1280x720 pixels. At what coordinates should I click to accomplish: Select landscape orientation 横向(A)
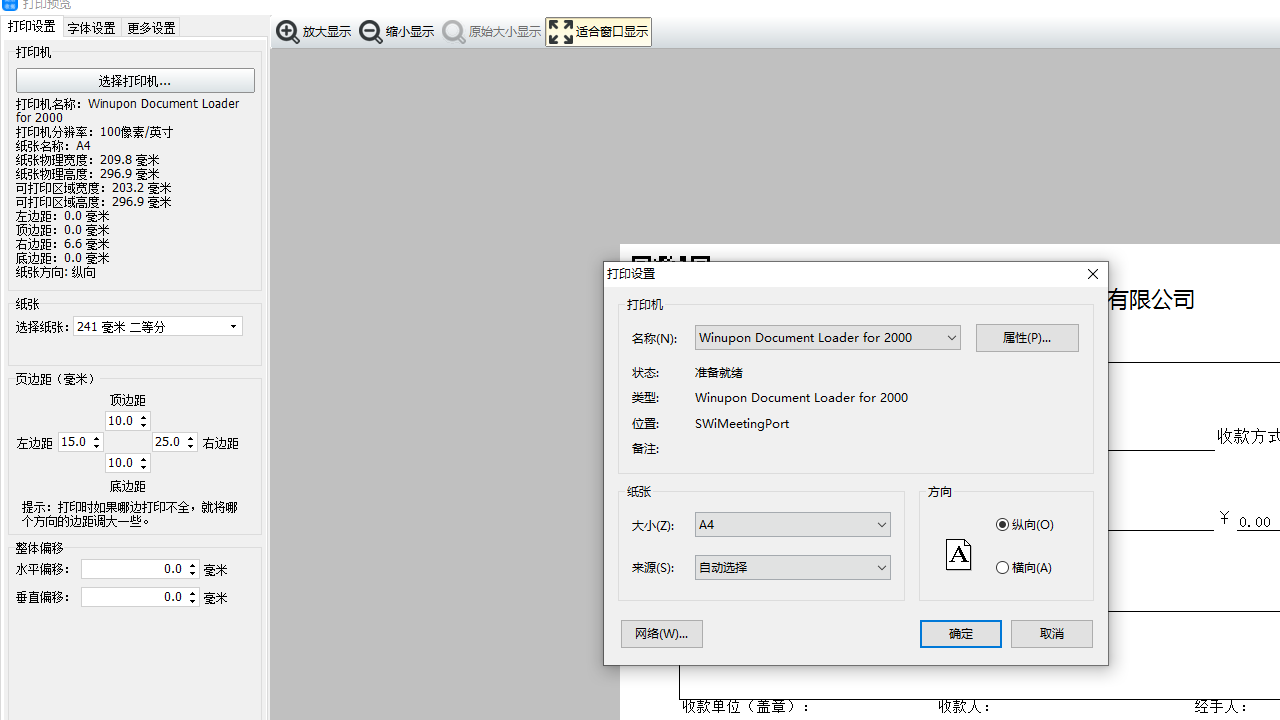point(1003,568)
